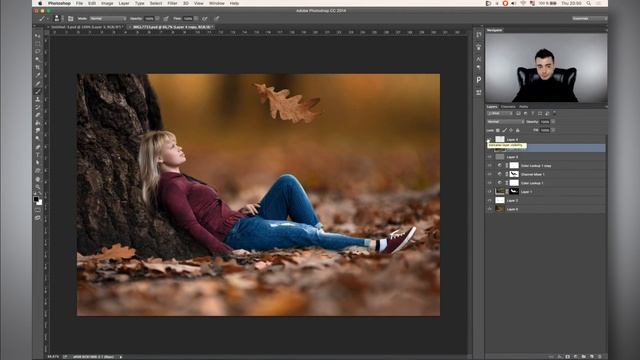Select the Clone Stamp tool
The height and width of the screenshot is (360, 640).
click(x=38, y=99)
